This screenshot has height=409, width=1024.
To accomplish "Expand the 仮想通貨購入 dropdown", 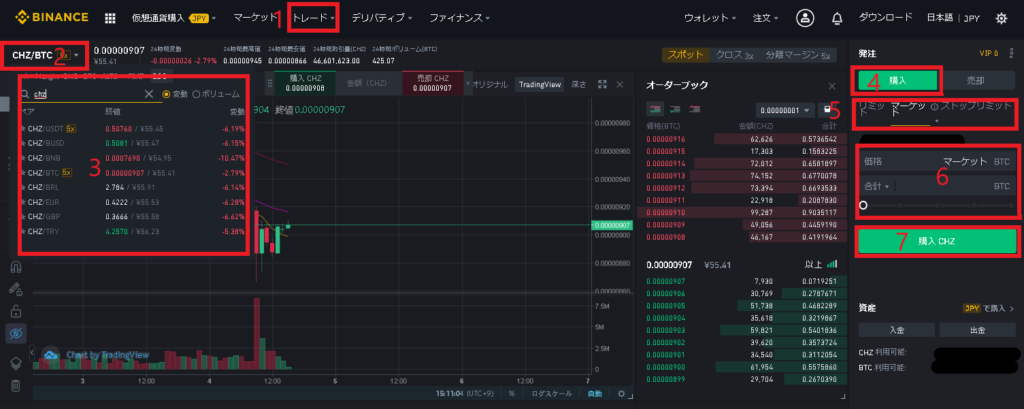I will coord(172,18).
